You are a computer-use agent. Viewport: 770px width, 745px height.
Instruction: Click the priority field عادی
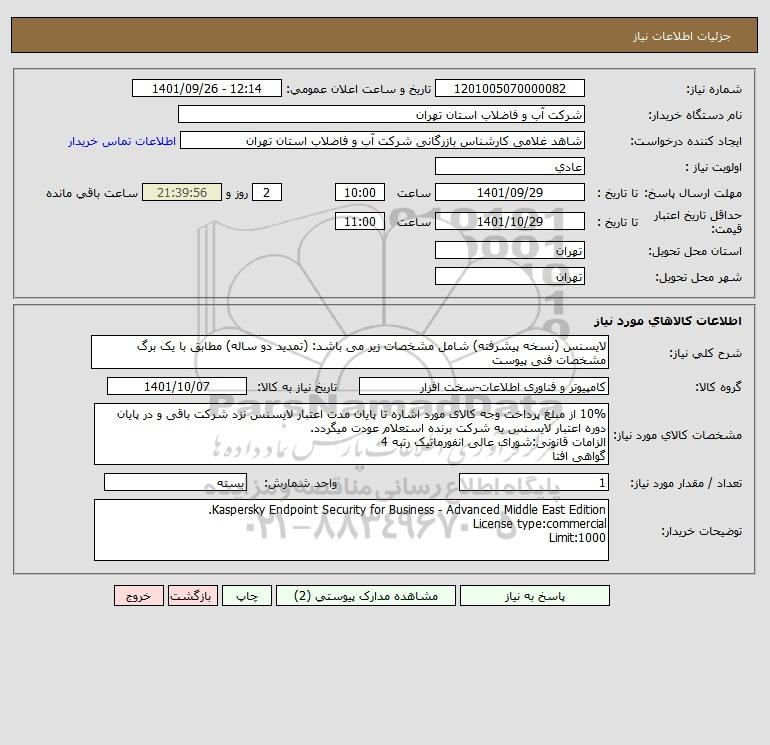click(510, 166)
